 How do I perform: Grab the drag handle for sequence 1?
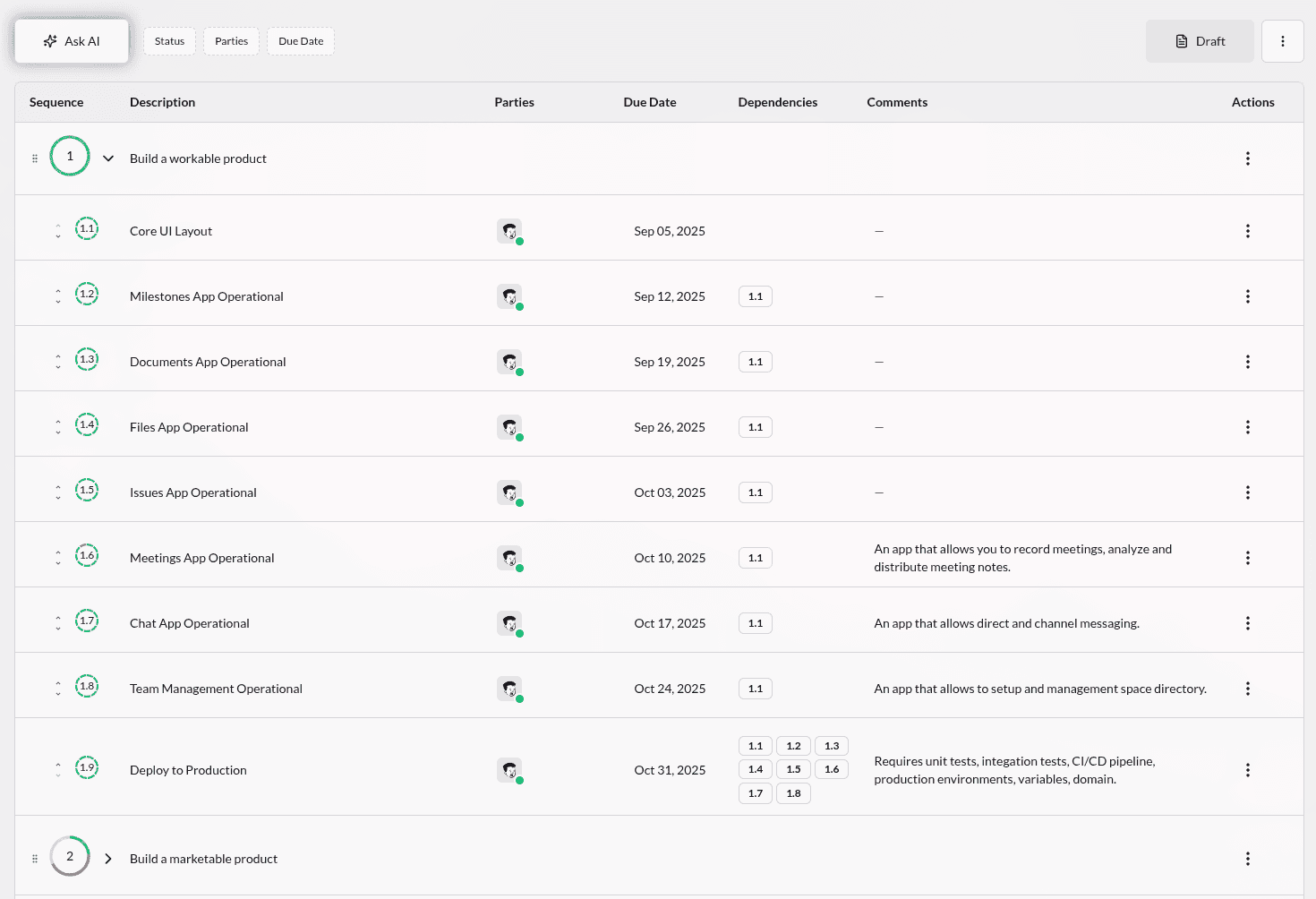34,158
